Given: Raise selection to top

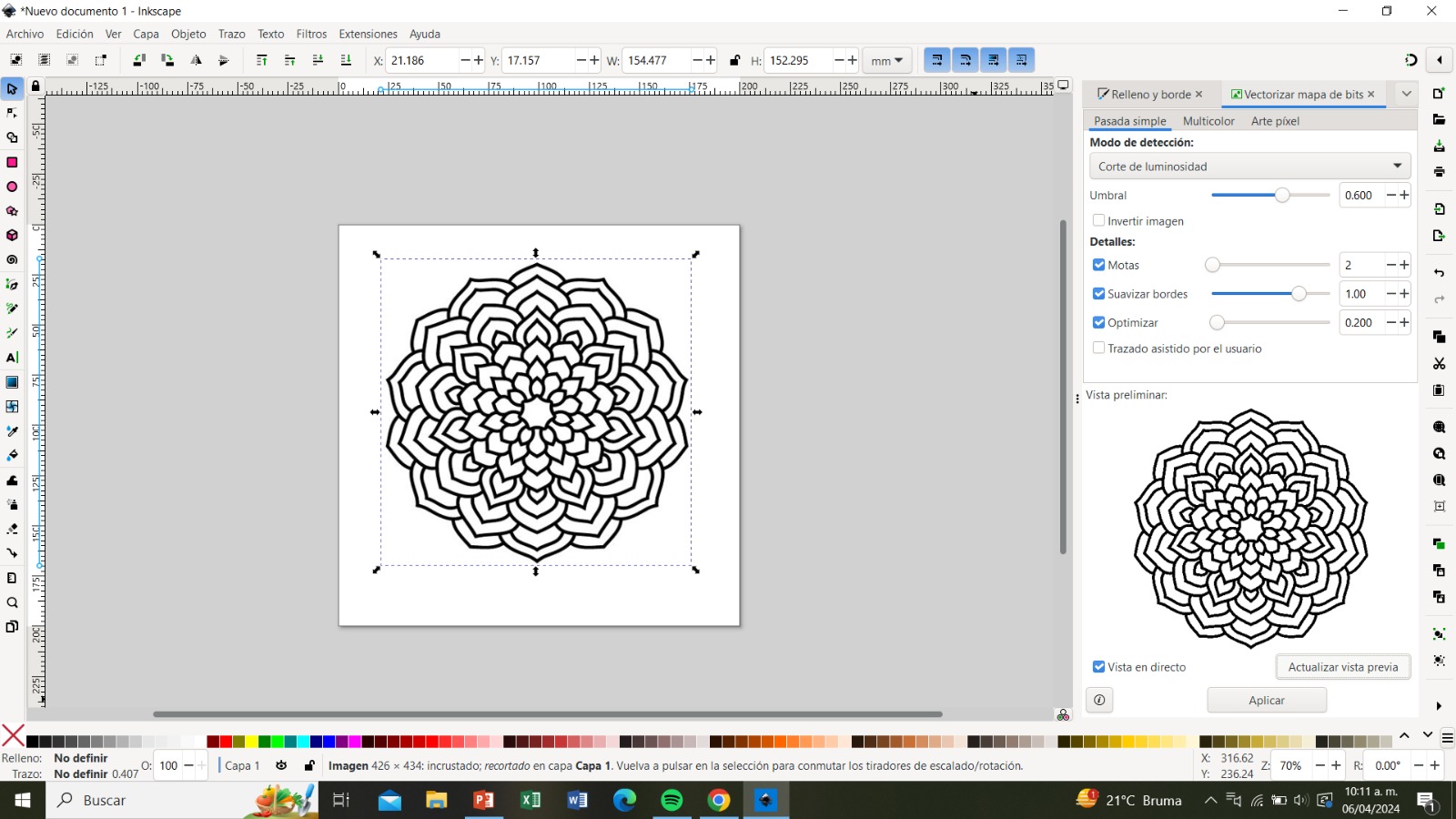Looking at the screenshot, I should click(262, 60).
